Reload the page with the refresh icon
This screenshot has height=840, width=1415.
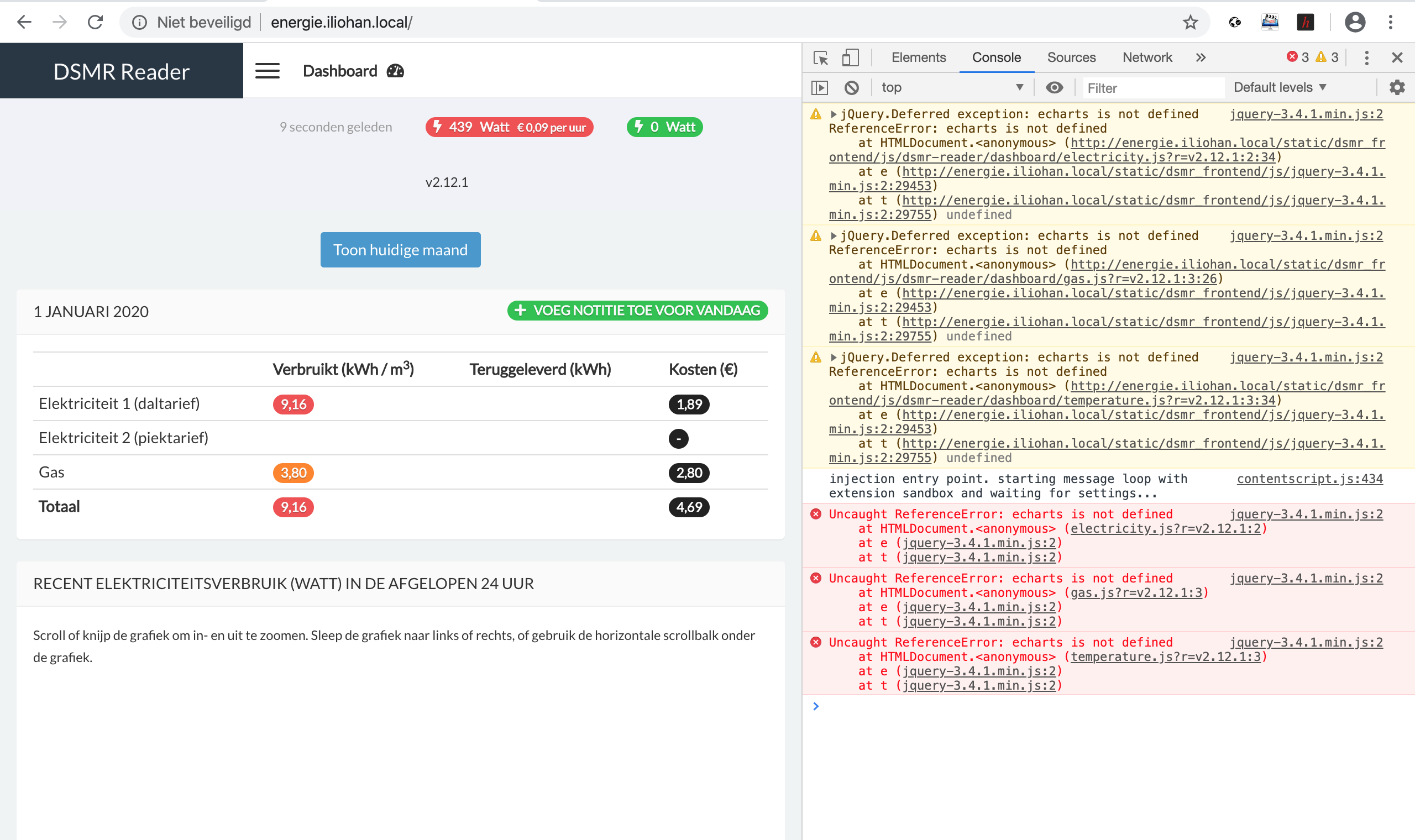pyautogui.click(x=95, y=22)
